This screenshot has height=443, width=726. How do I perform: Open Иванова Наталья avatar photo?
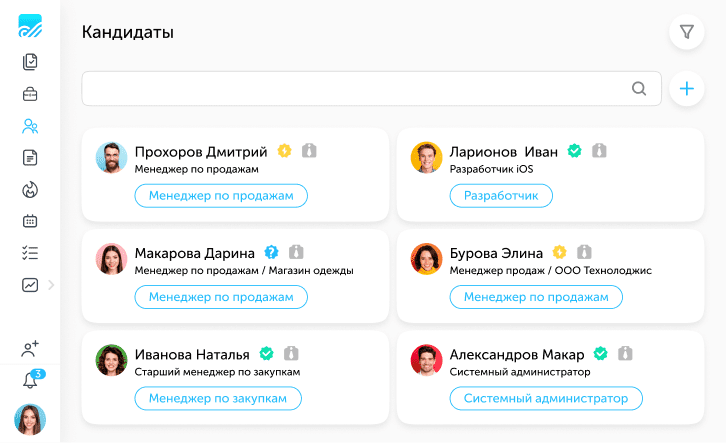tap(111, 360)
